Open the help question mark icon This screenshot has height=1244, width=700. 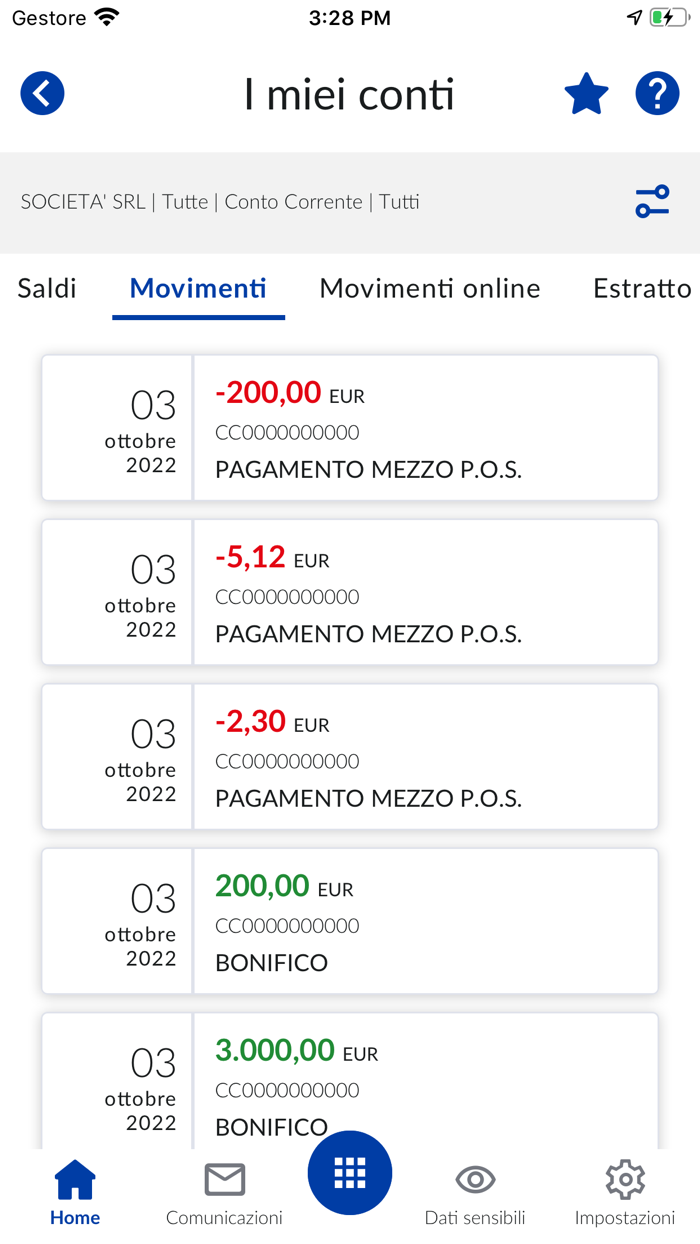tap(657, 93)
